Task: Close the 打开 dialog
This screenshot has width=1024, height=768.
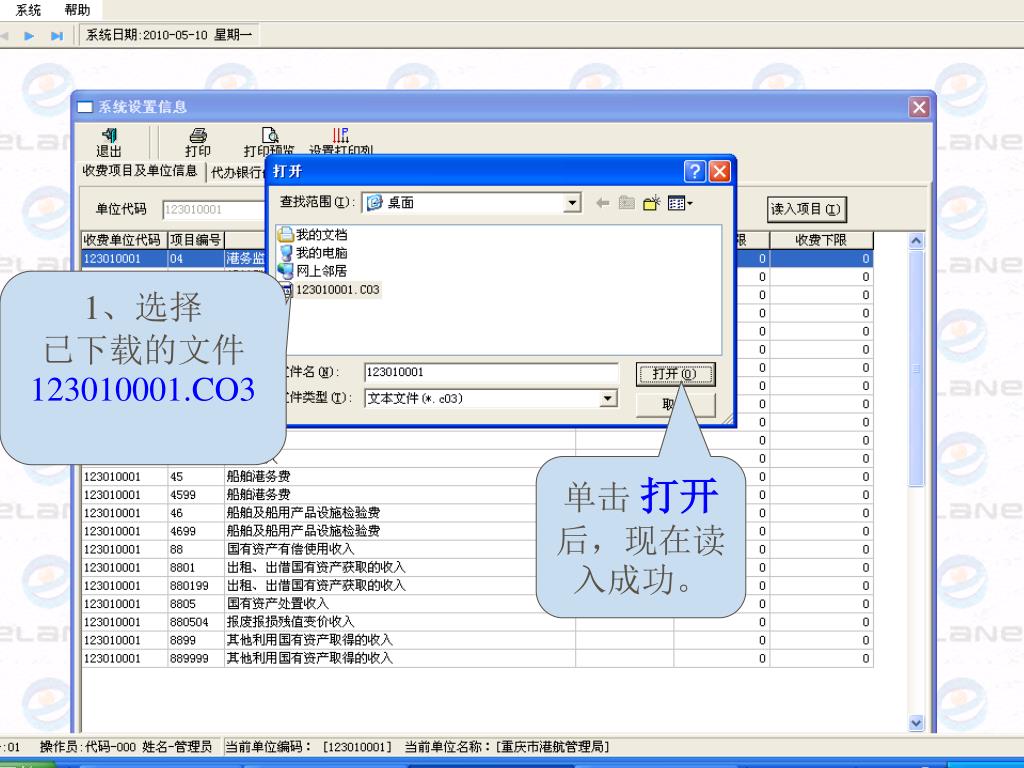Action: pos(719,171)
